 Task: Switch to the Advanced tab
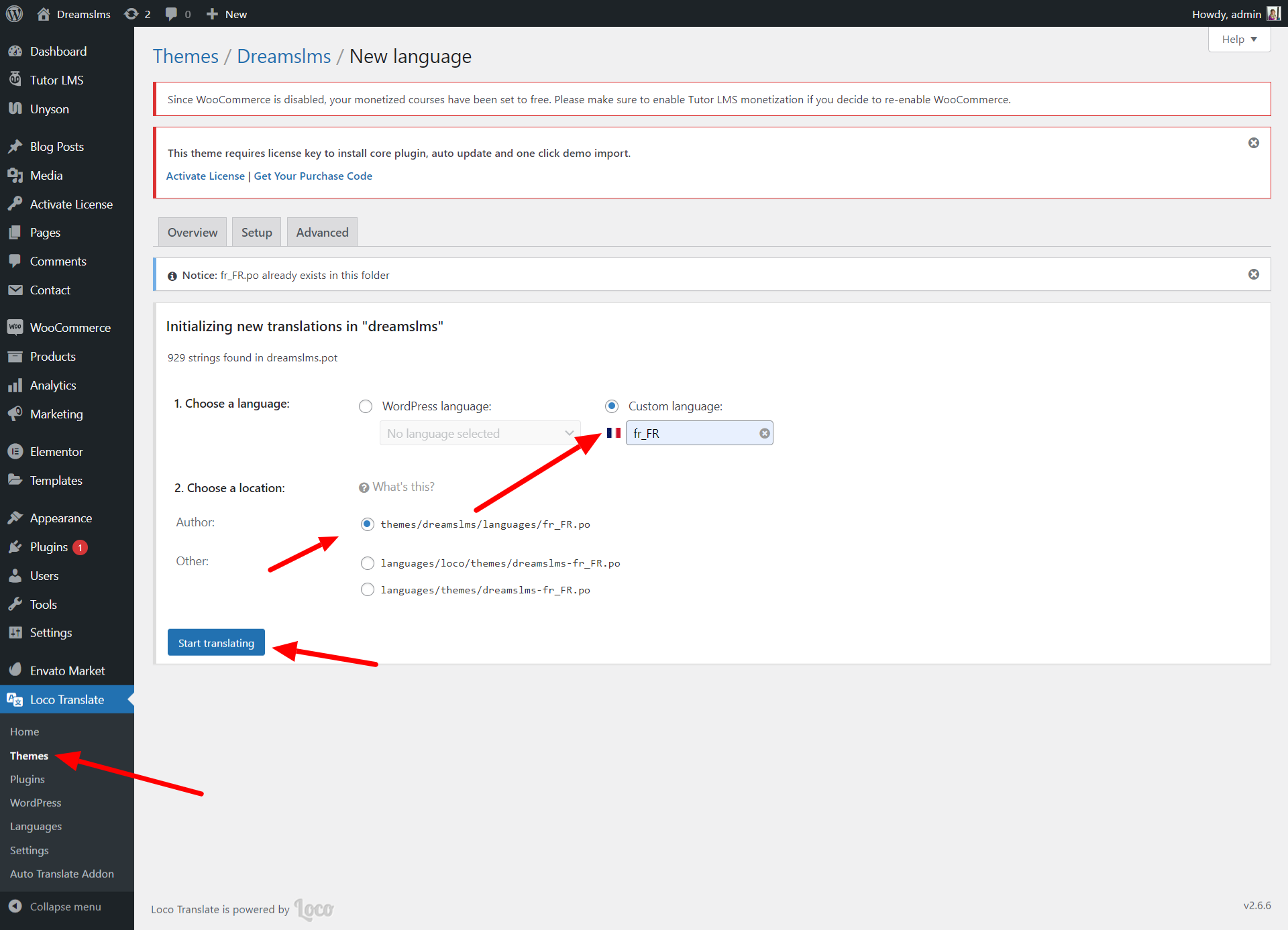[x=322, y=233]
